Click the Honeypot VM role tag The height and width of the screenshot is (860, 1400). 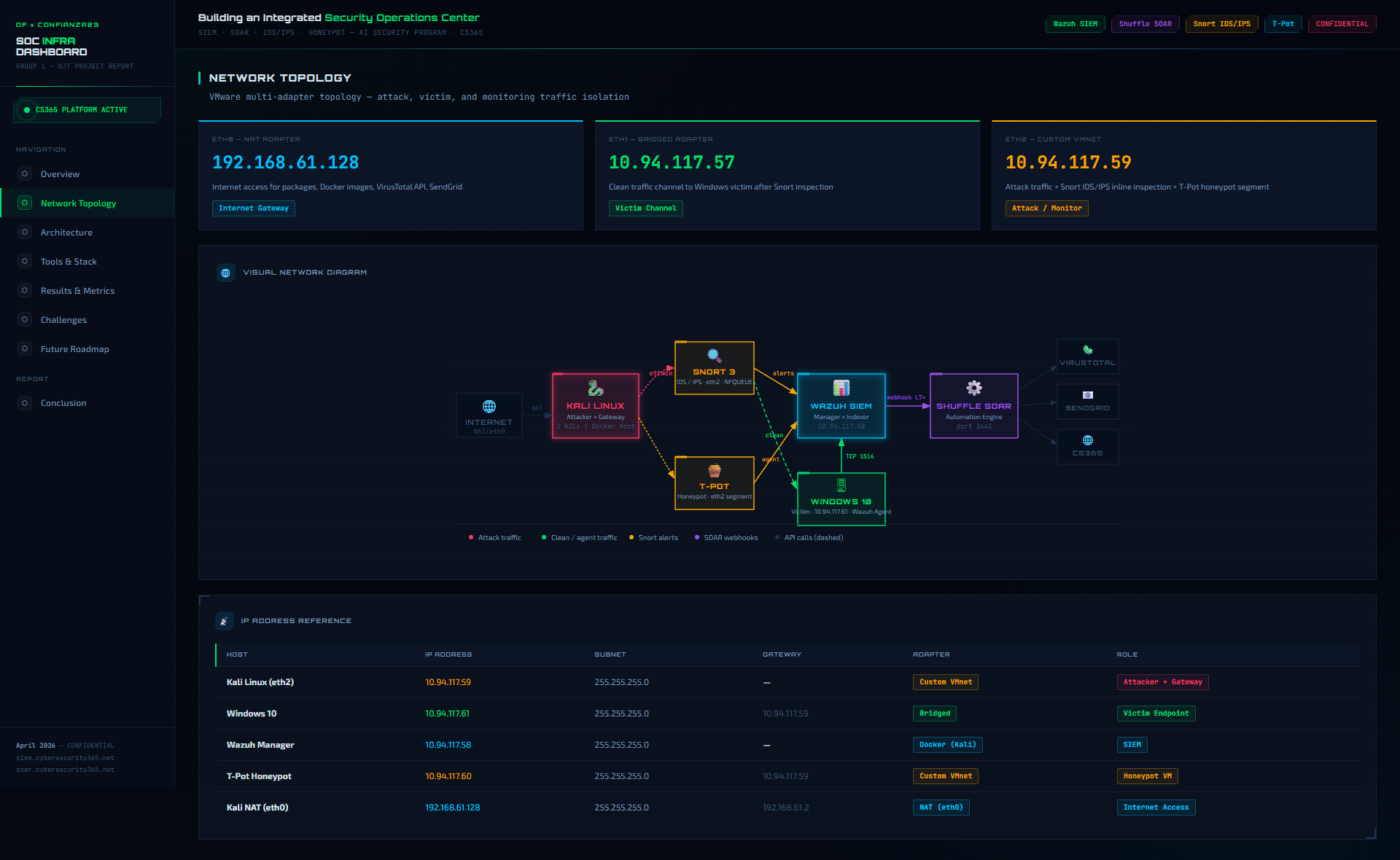click(x=1148, y=776)
